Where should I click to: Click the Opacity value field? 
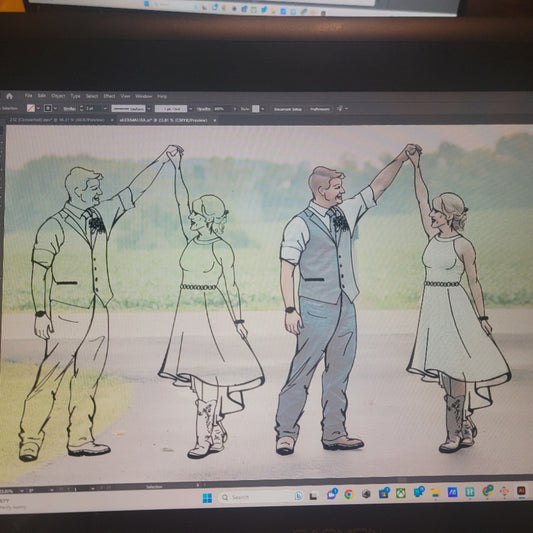pyautogui.click(x=223, y=109)
